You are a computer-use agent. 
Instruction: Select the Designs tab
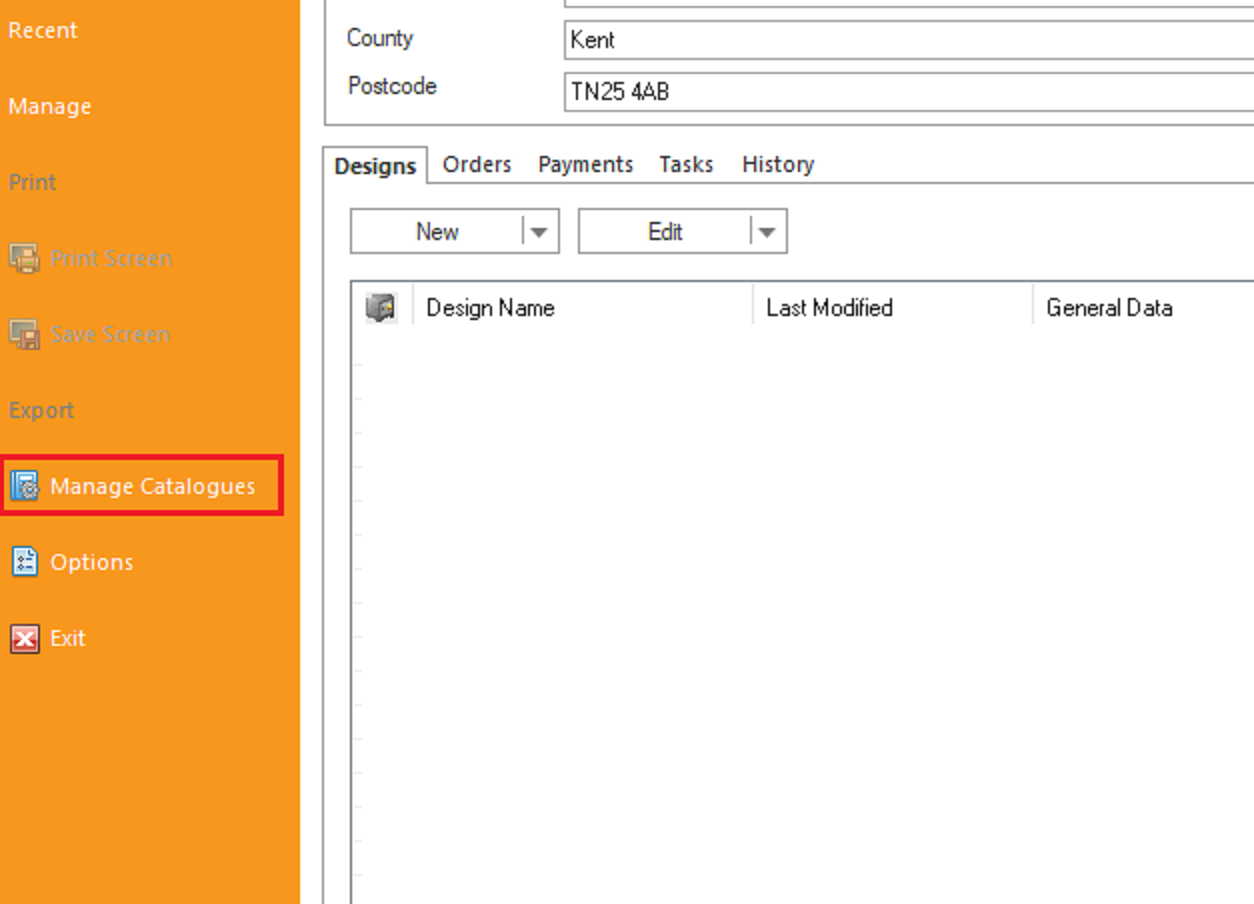[375, 166]
